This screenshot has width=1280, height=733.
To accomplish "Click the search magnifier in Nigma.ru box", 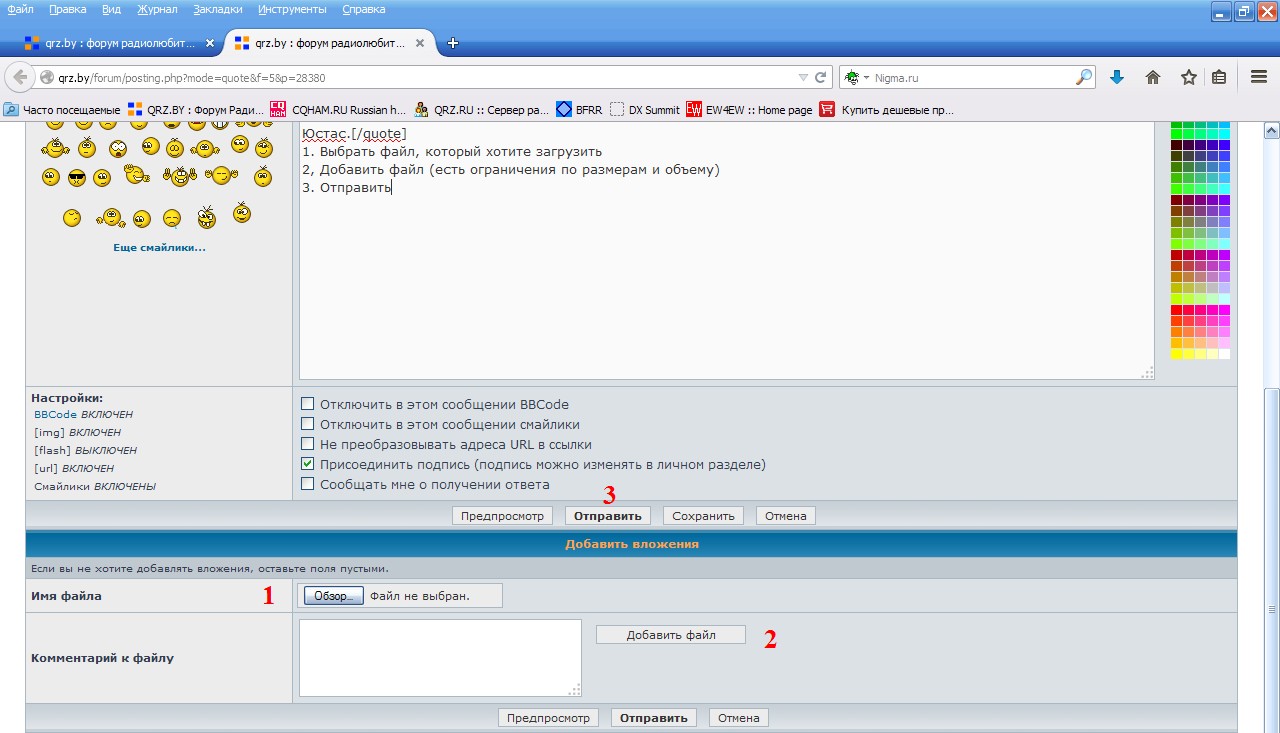I will coord(1083,77).
